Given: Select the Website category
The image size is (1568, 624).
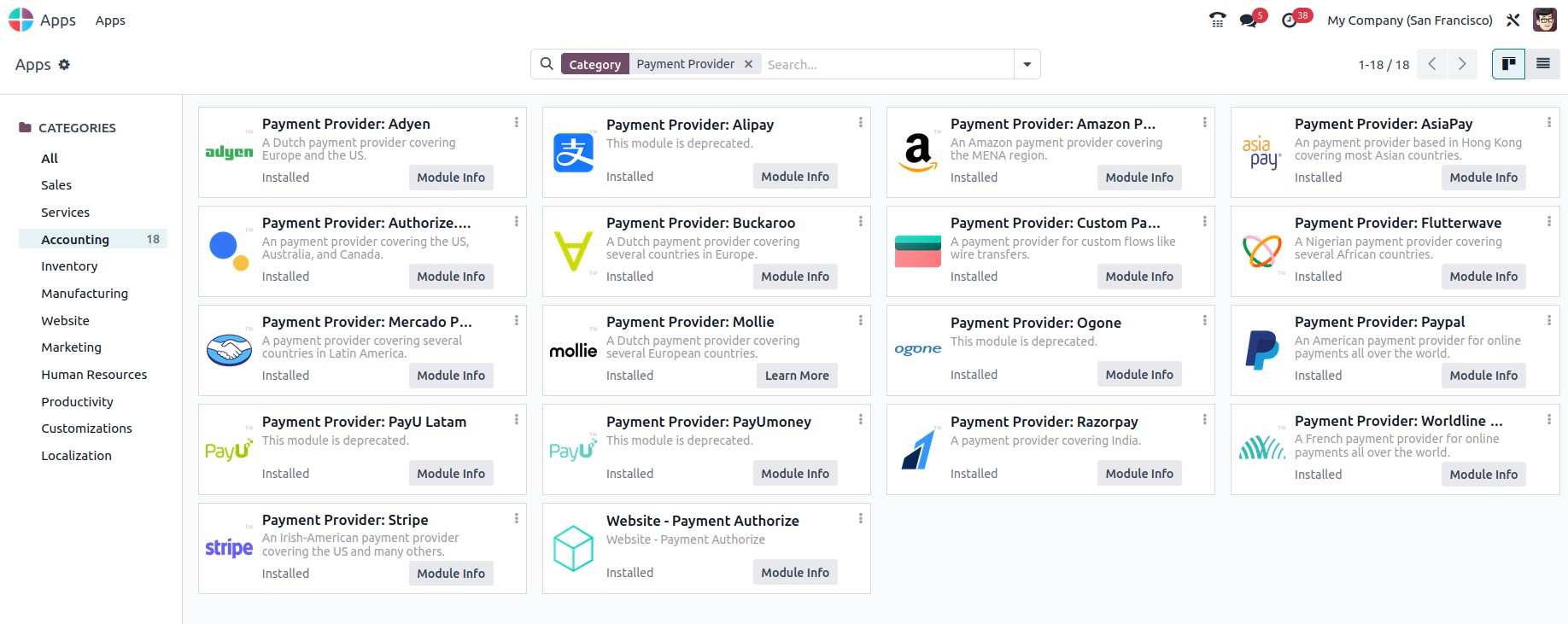Looking at the screenshot, I should pyautogui.click(x=65, y=321).
